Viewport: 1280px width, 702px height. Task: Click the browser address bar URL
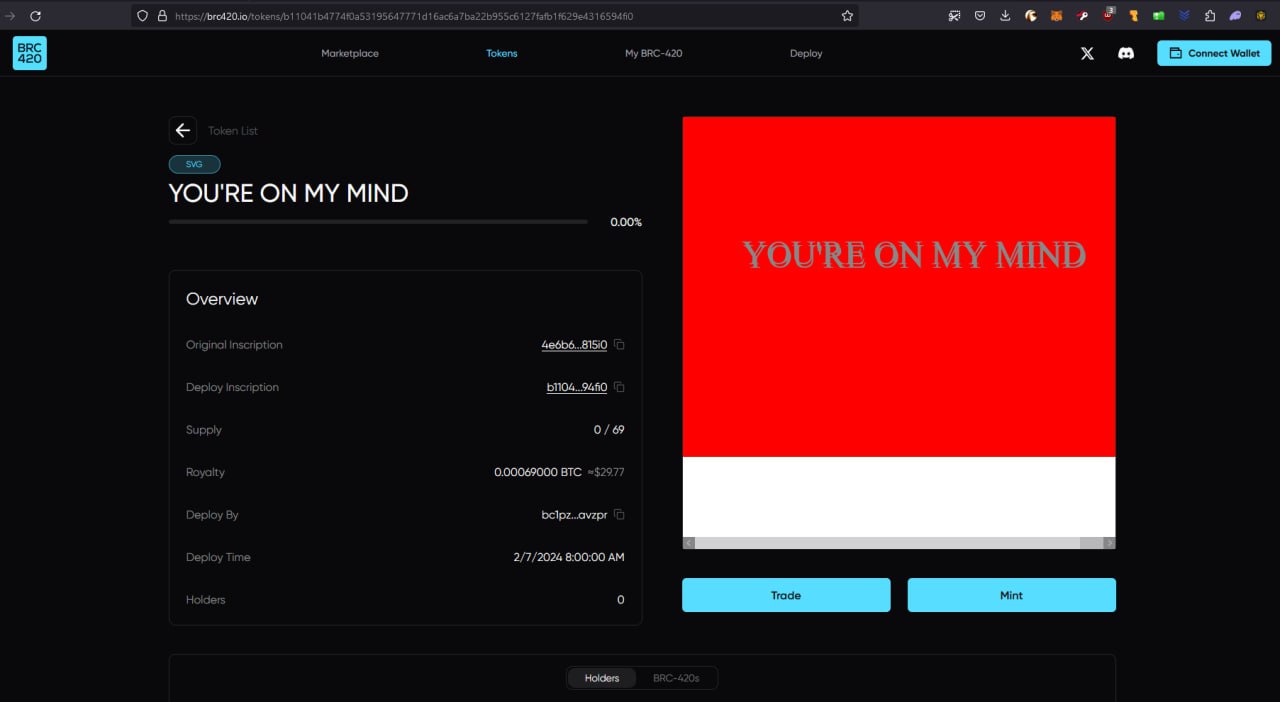404,16
